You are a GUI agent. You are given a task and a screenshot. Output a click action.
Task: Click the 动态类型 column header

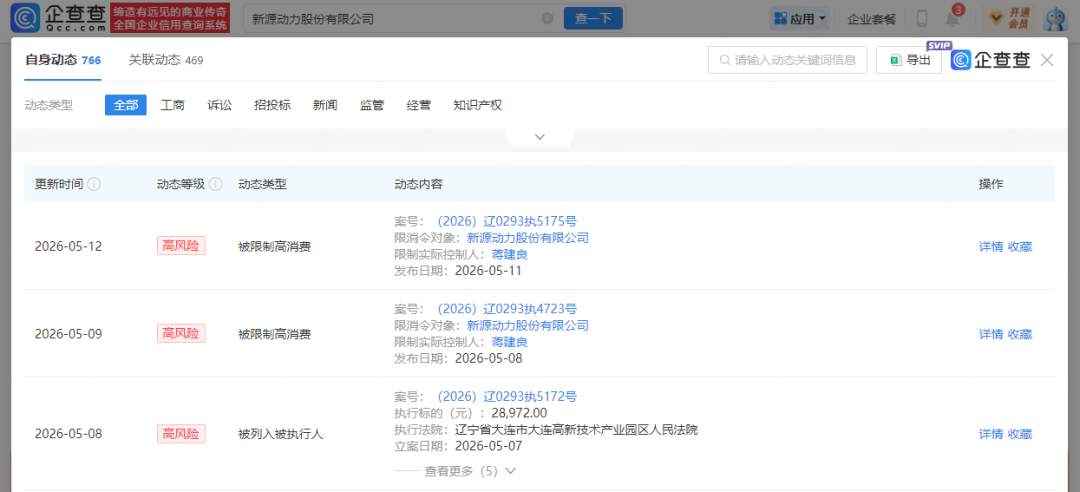[x=262, y=184]
